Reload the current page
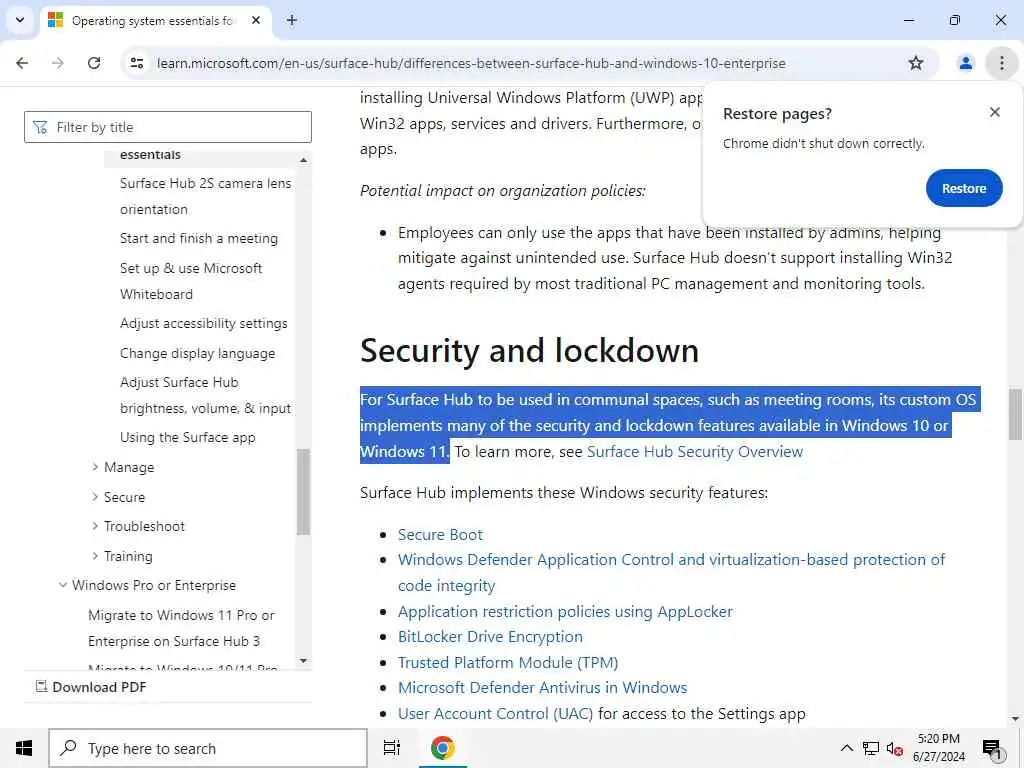The height and width of the screenshot is (768, 1024). point(94,63)
